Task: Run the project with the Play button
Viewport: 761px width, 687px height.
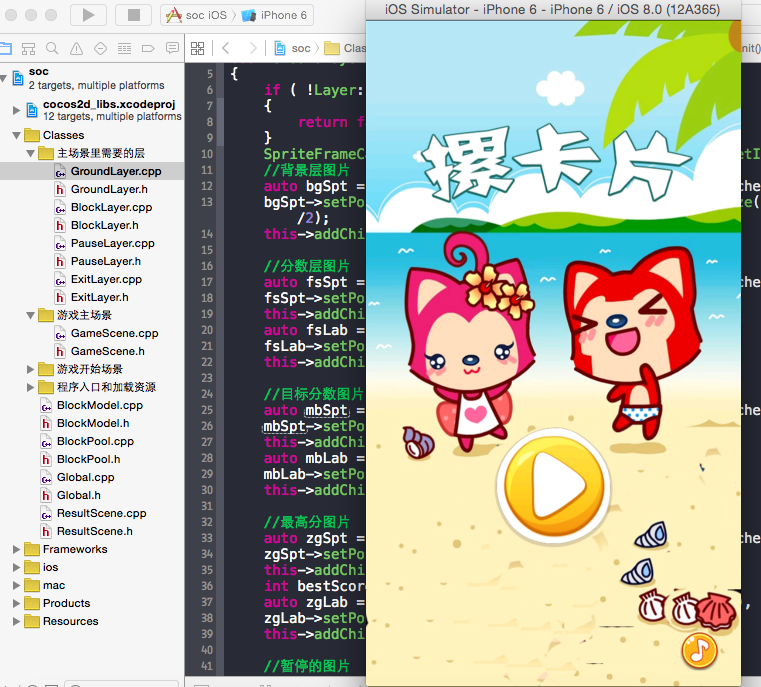Action: (x=88, y=15)
